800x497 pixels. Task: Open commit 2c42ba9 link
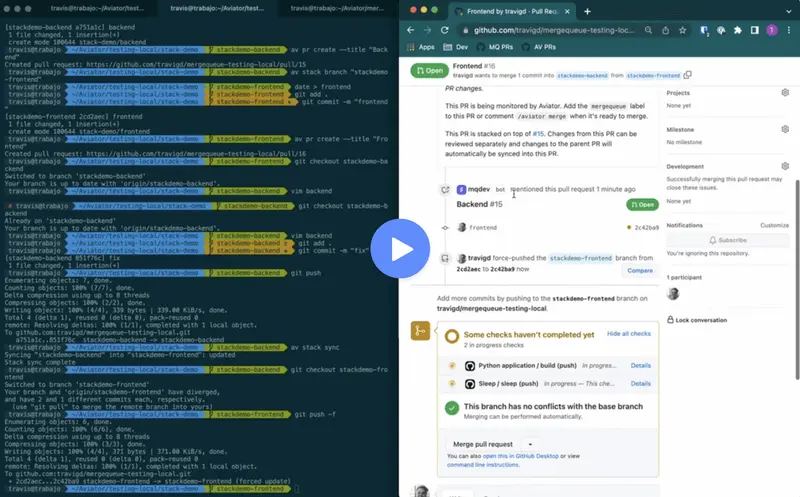(x=646, y=228)
